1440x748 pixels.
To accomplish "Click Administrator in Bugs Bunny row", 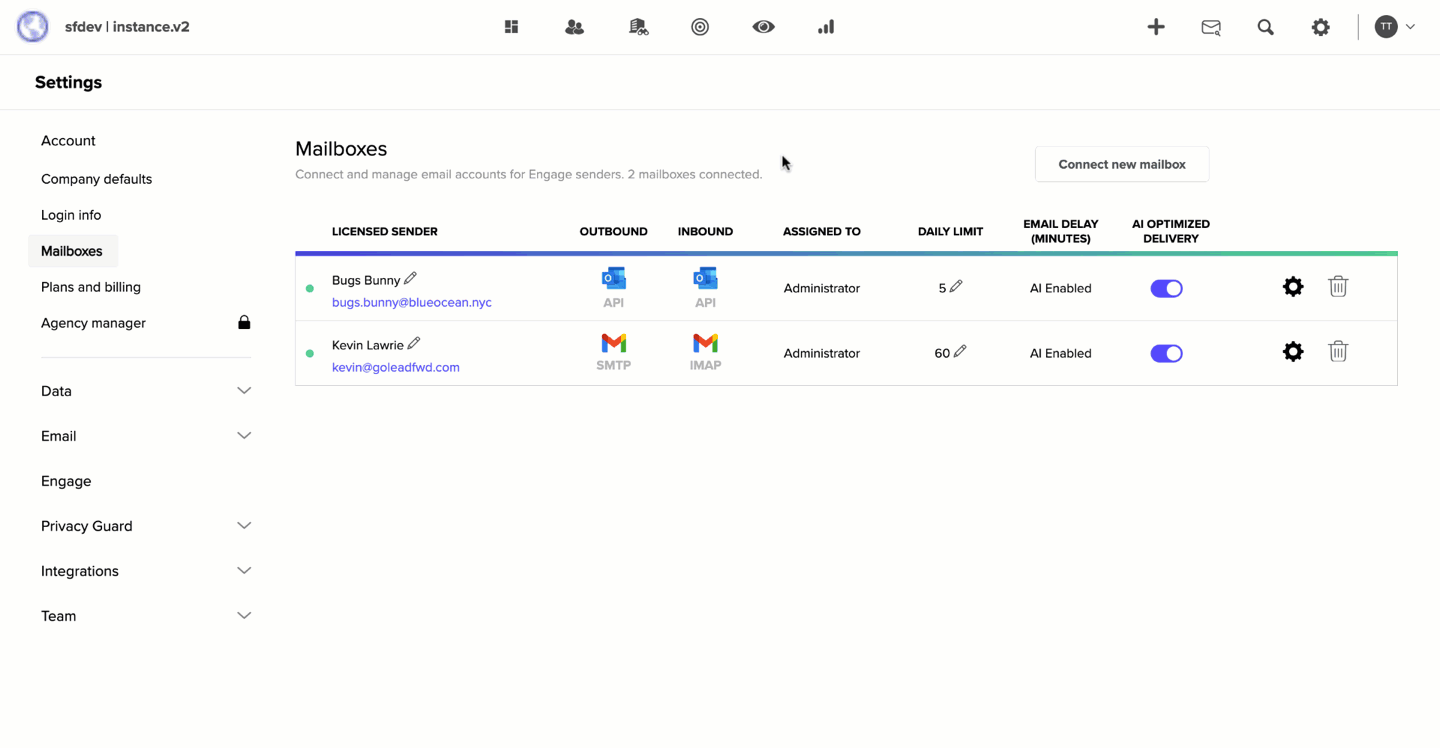I will pyautogui.click(x=822, y=288).
